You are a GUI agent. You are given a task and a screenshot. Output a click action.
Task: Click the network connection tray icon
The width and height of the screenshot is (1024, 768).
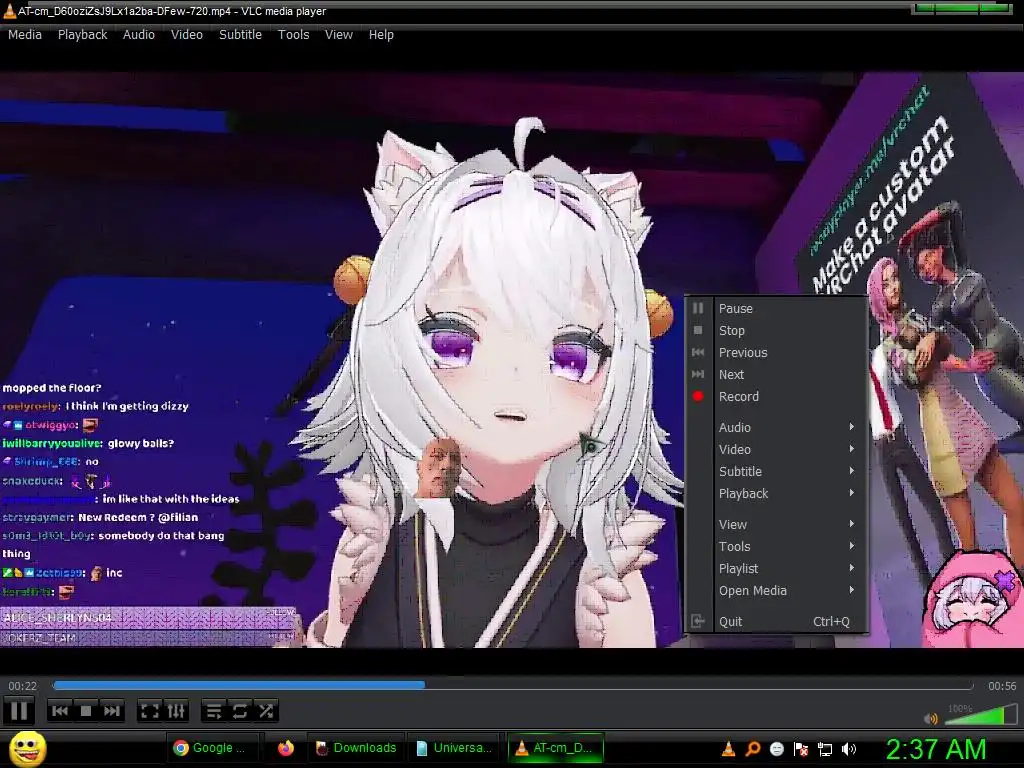[x=825, y=749]
